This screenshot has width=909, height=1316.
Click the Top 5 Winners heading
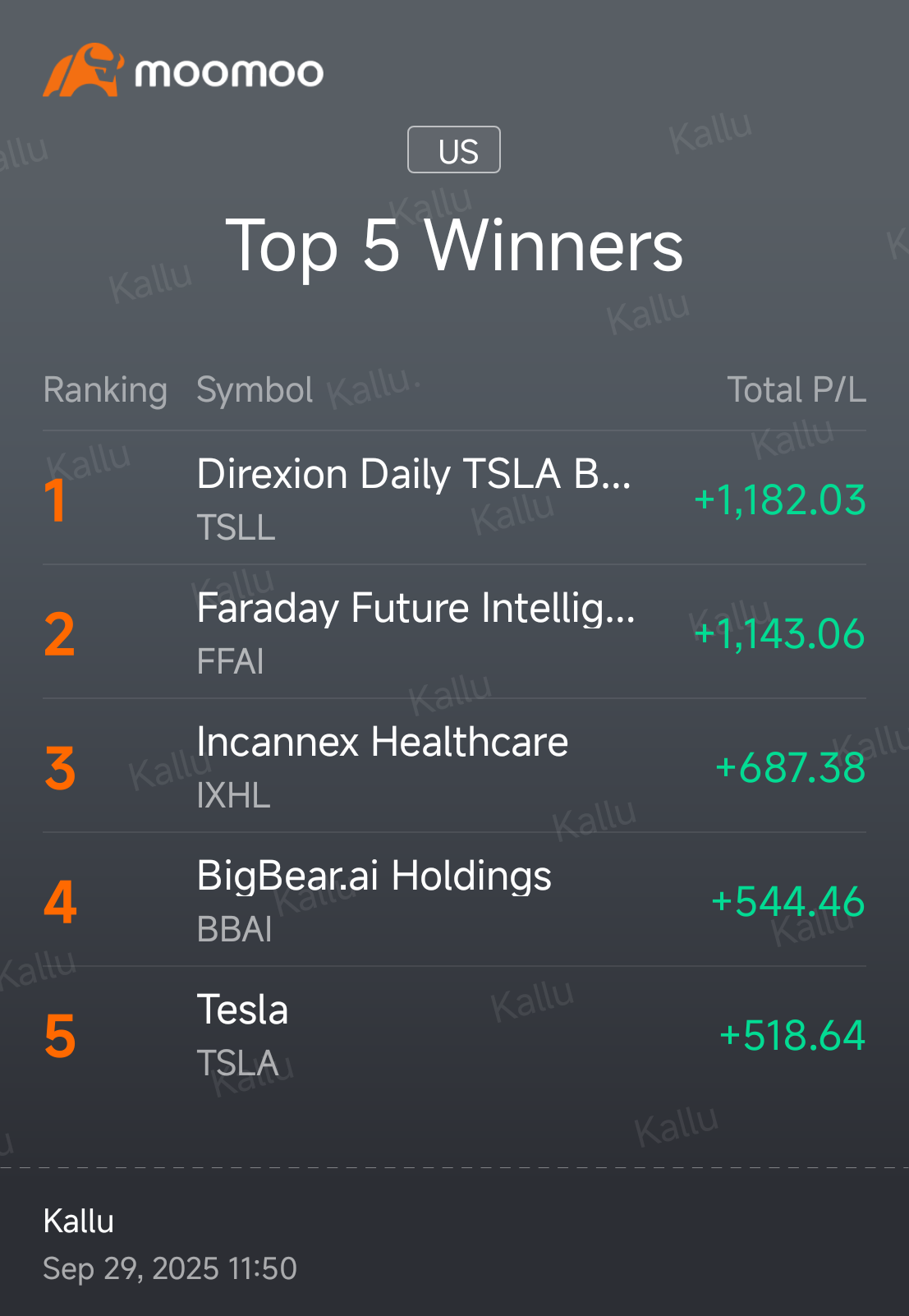pos(454,246)
